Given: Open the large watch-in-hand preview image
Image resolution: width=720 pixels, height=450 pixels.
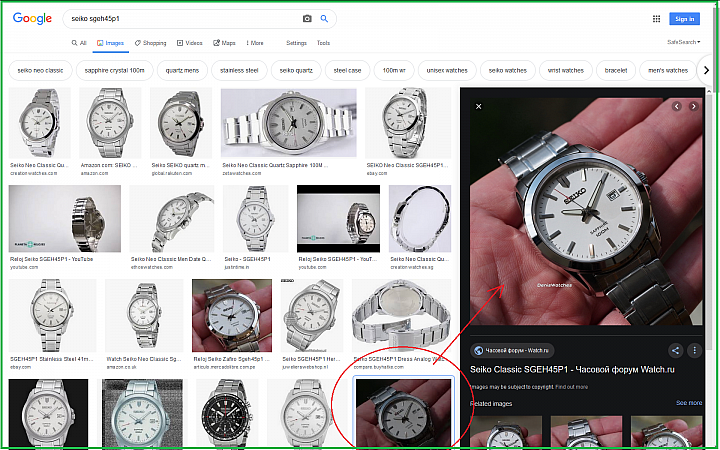Looking at the screenshot, I should pyautogui.click(x=586, y=212).
